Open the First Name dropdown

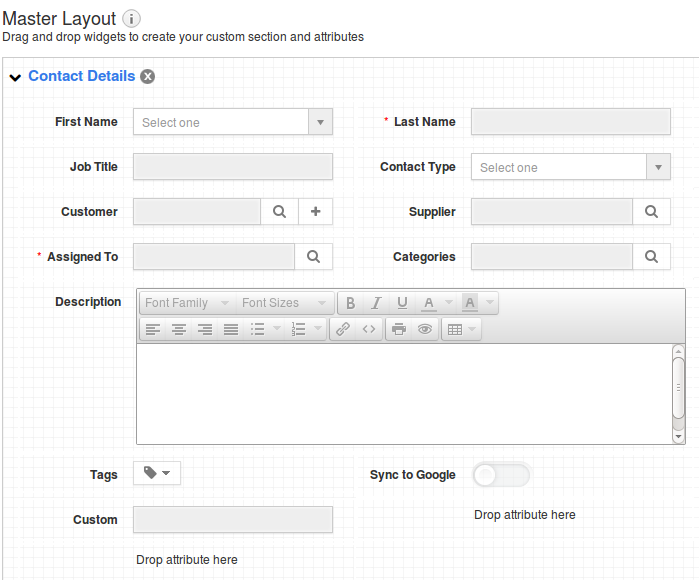(x=319, y=122)
